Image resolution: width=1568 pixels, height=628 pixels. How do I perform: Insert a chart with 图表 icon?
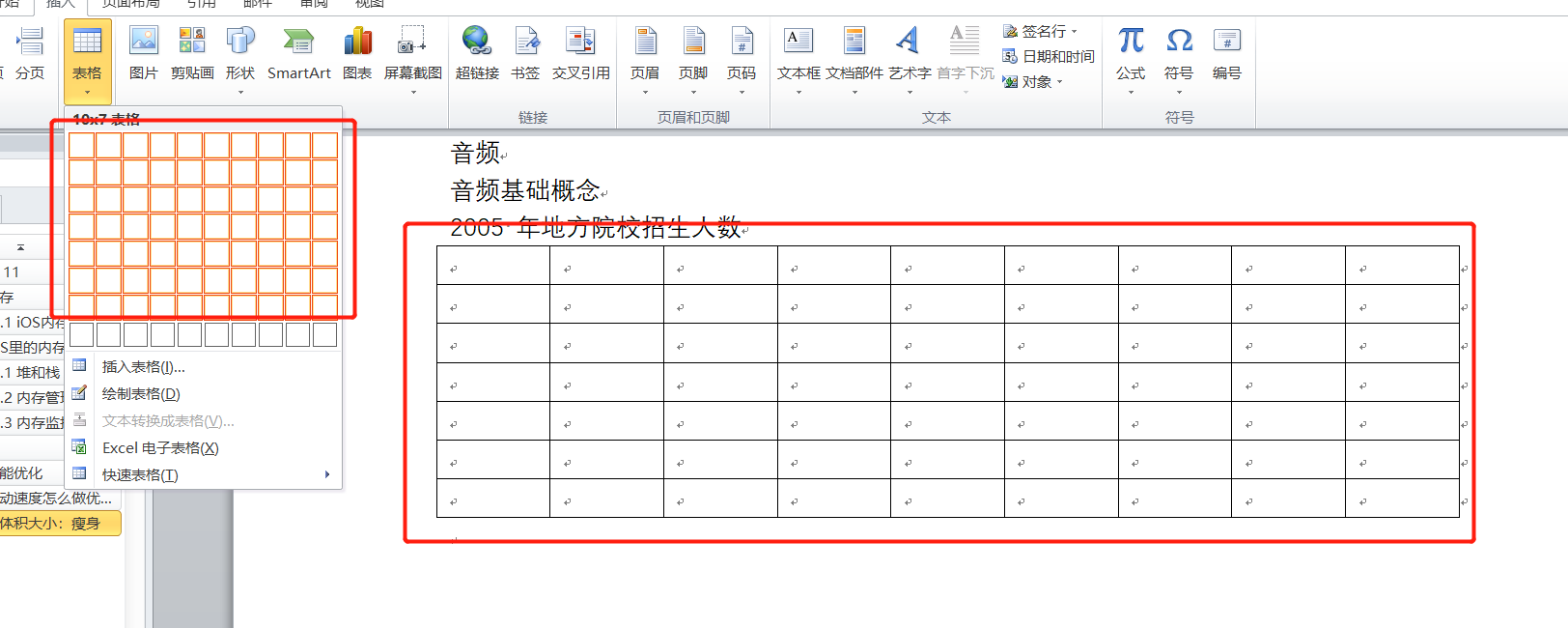pos(357,52)
